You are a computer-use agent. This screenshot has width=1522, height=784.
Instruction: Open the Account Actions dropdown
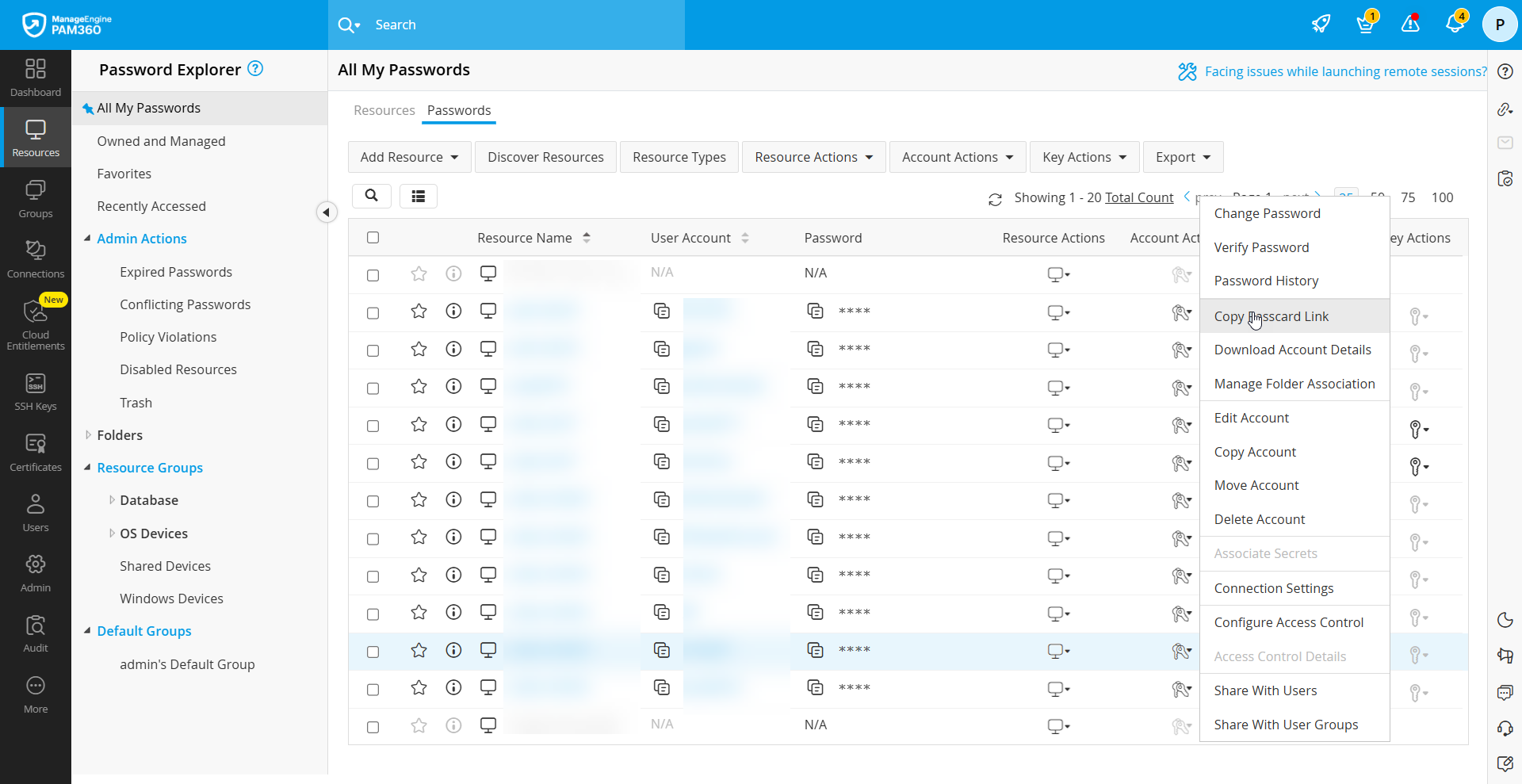(x=957, y=157)
